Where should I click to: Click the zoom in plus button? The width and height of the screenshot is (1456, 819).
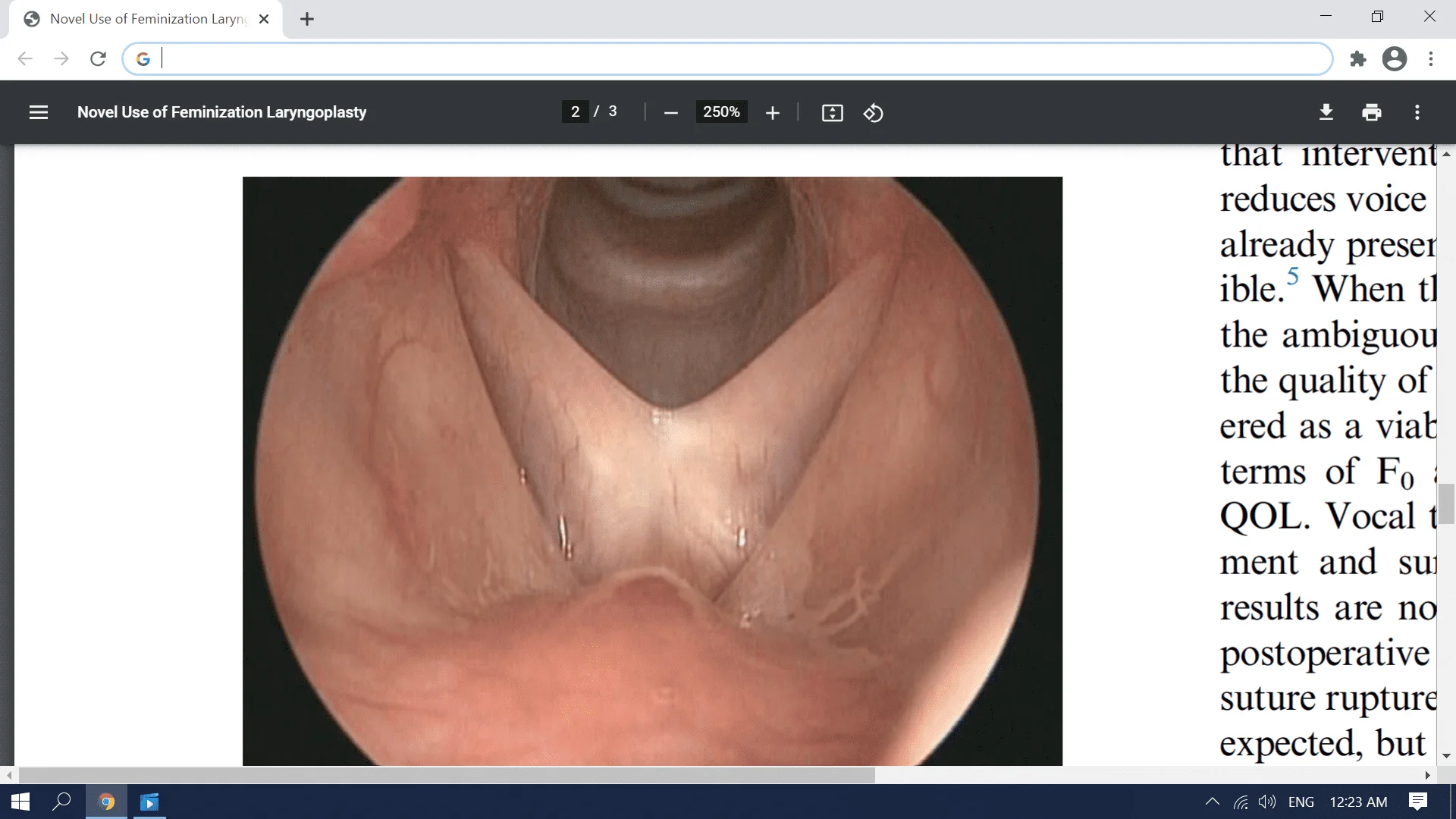click(772, 113)
